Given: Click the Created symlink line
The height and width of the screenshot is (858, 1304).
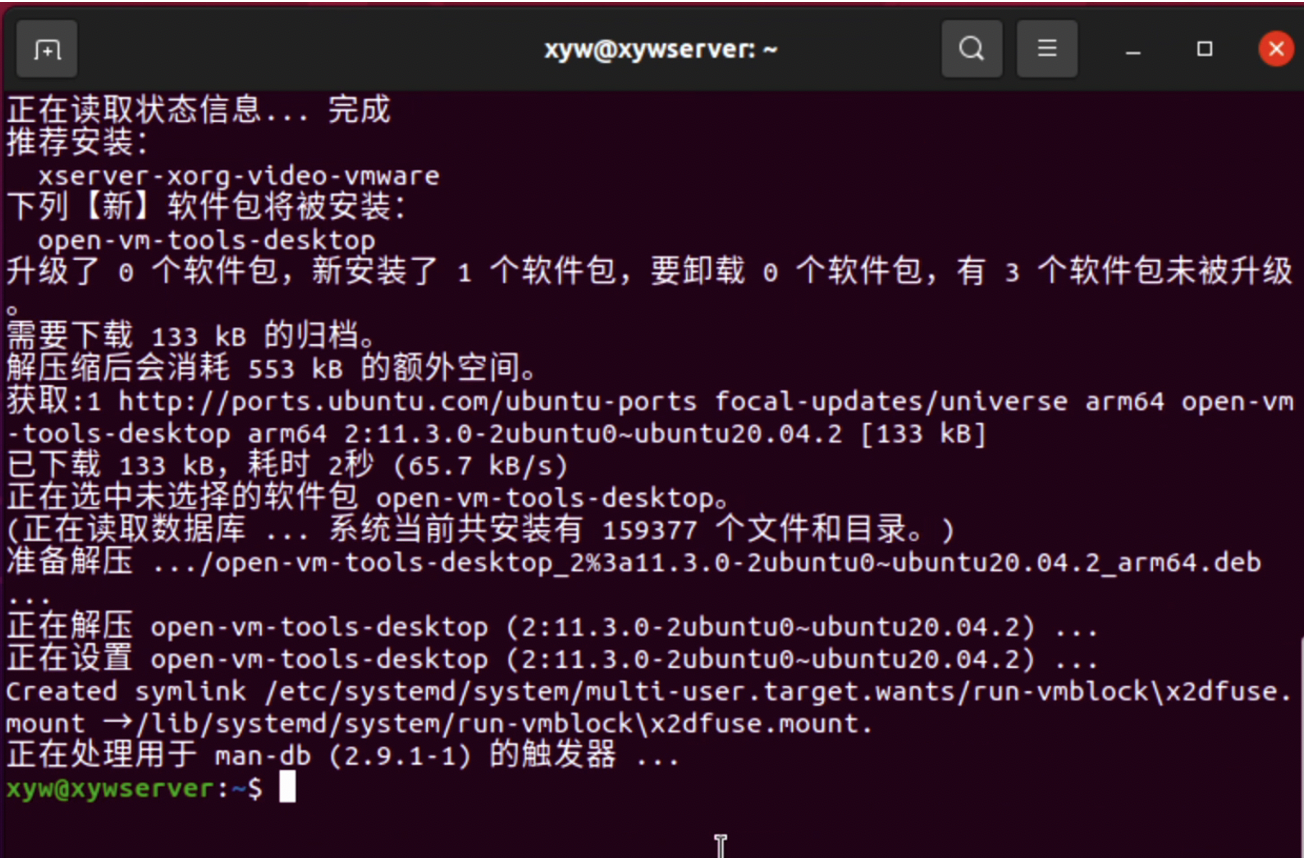Looking at the screenshot, I should coord(649,691).
